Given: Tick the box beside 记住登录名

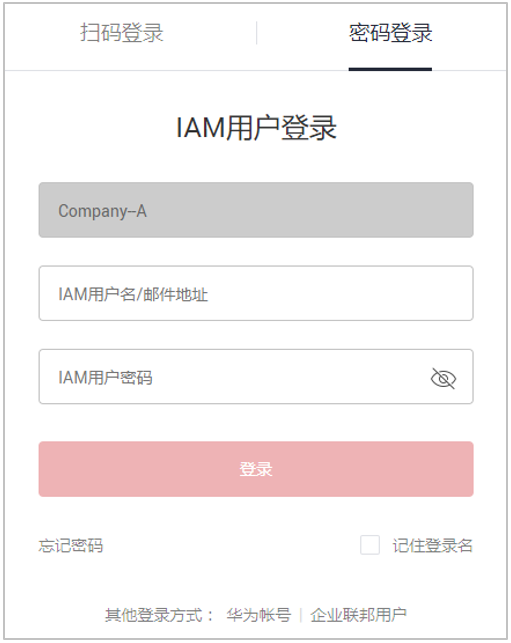Looking at the screenshot, I should tap(370, 545).
